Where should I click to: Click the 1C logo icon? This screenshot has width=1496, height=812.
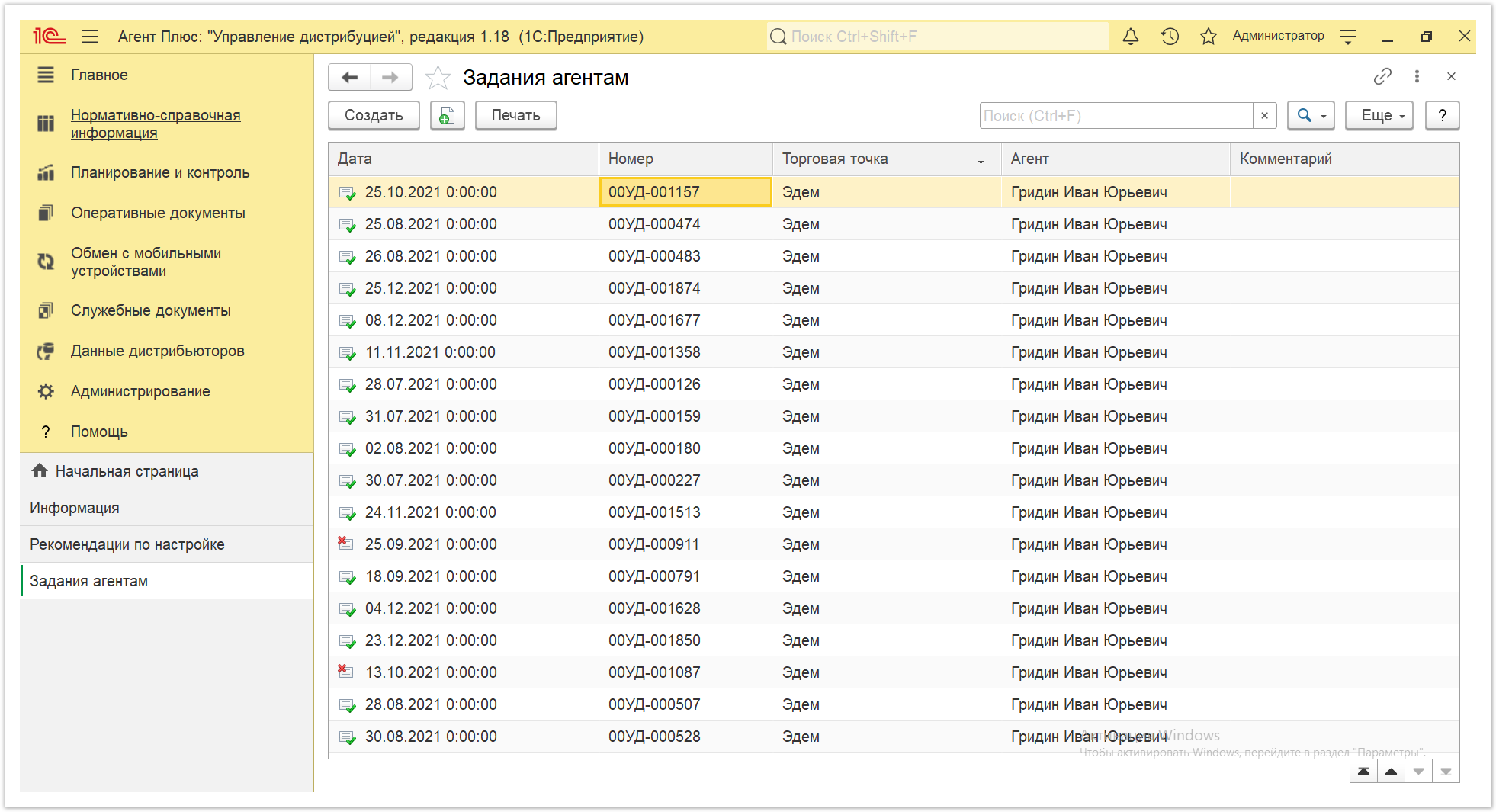49,36
